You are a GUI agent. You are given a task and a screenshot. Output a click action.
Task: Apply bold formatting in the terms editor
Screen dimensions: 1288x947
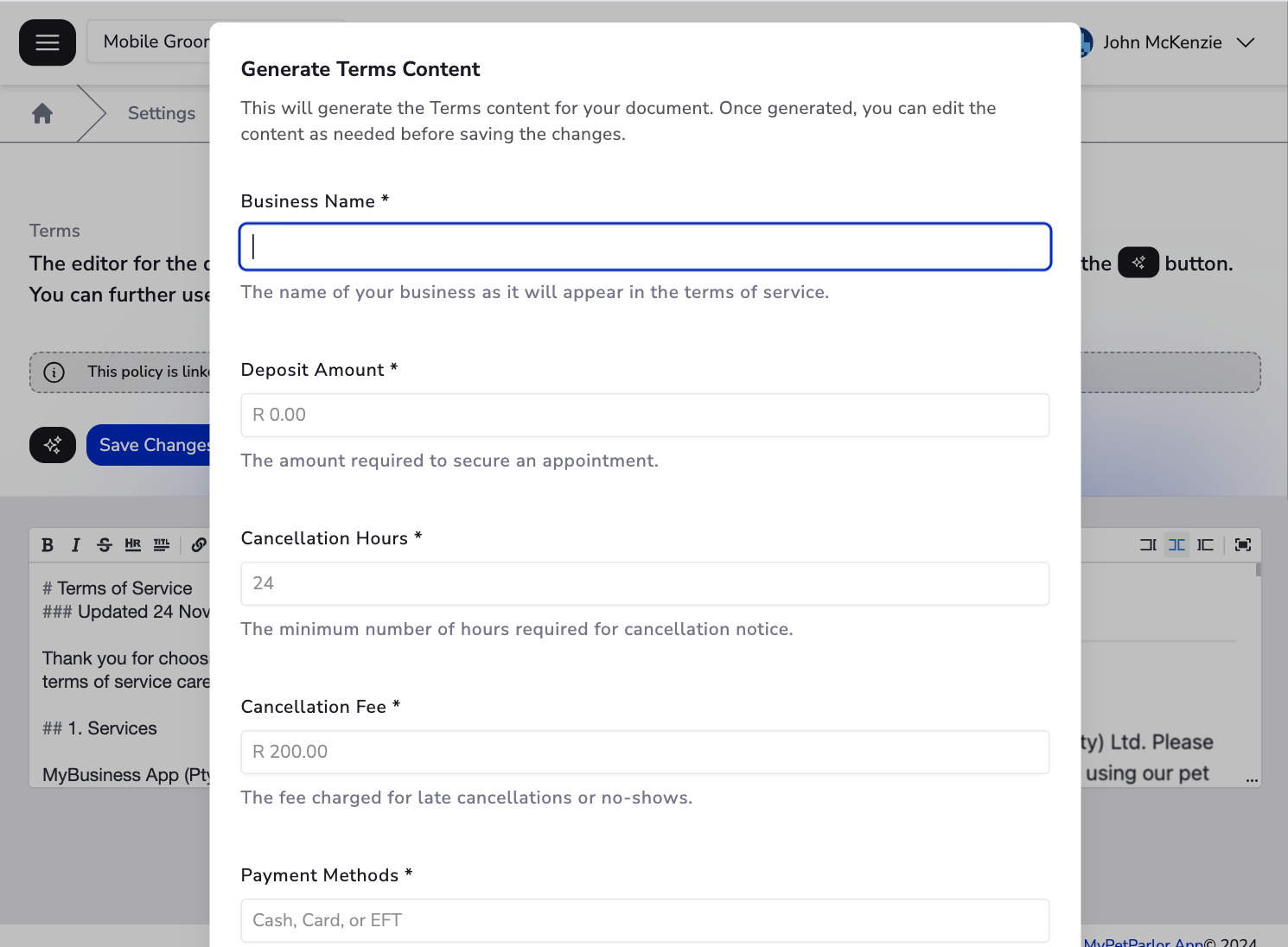coord(48,544)
